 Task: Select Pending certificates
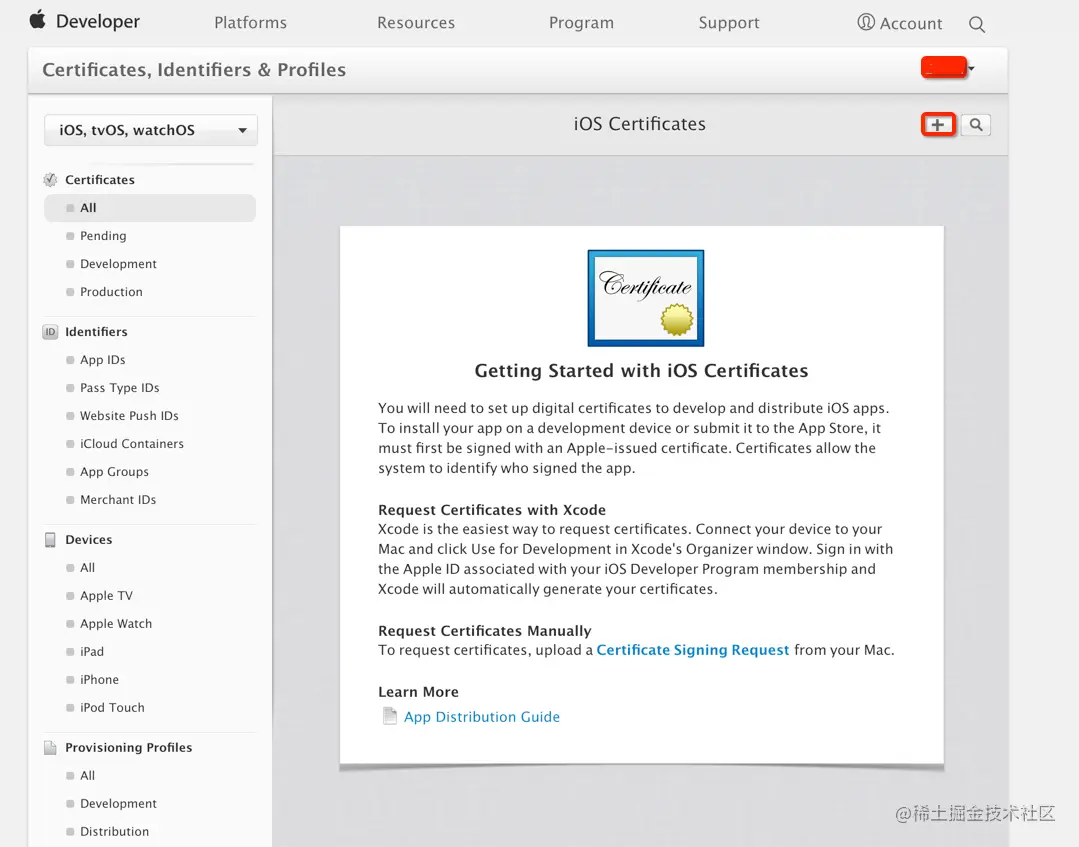pyautogui.click(x=103, y=236)
